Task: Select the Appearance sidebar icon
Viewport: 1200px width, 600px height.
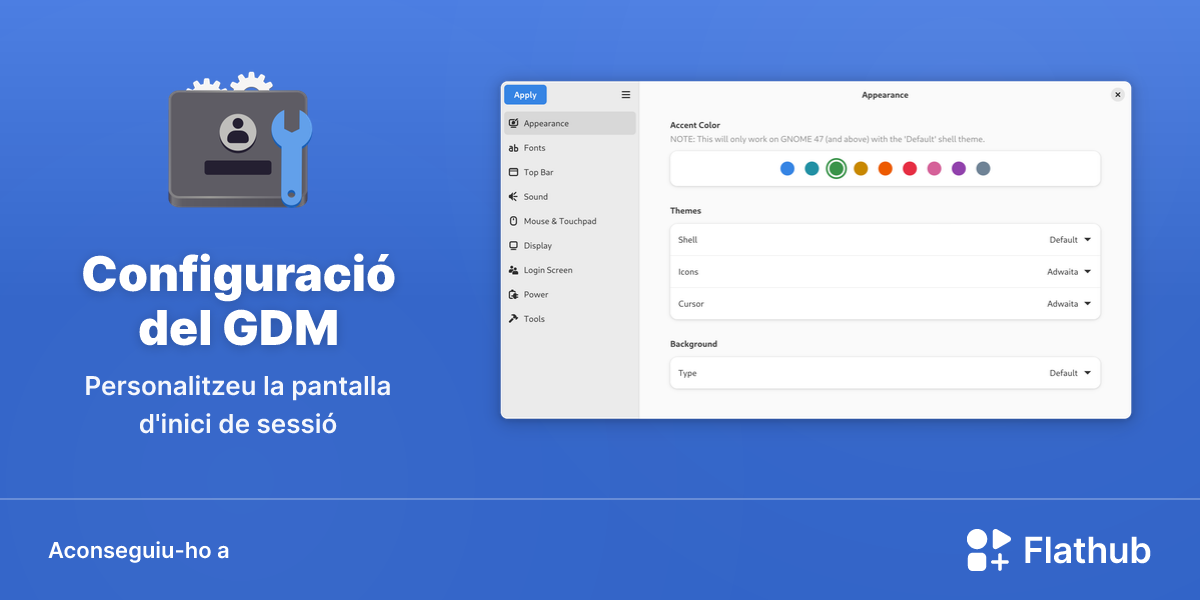Action: coord(513,123)
